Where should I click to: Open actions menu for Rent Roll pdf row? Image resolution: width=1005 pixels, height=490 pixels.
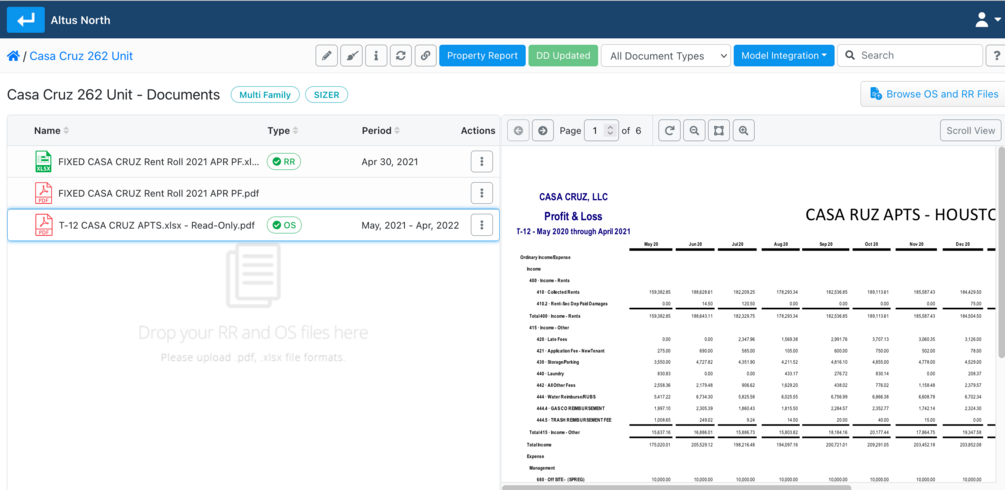pyautogui.click(x=481, y=192)
